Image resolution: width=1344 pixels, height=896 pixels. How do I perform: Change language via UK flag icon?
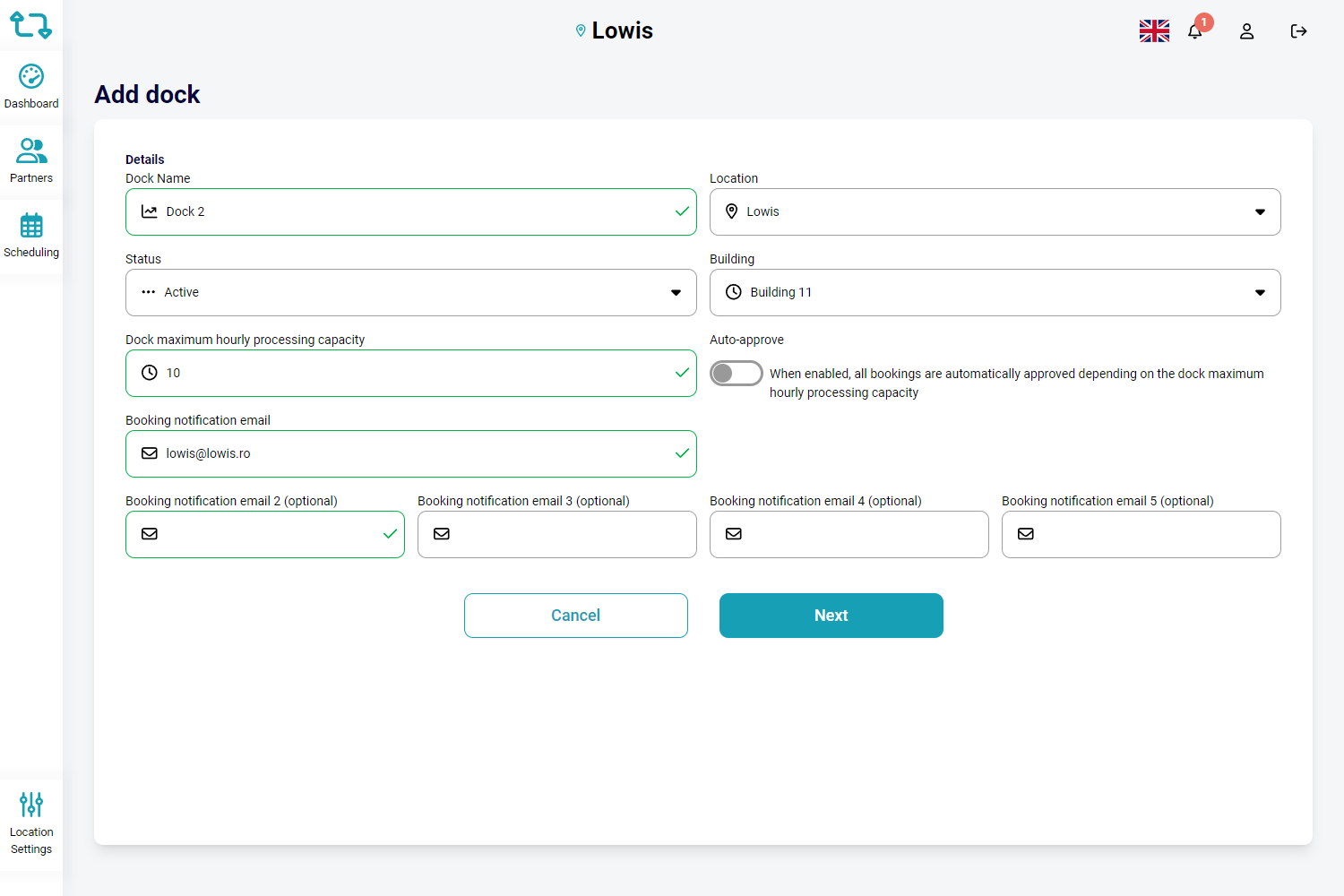point(1154,31)
